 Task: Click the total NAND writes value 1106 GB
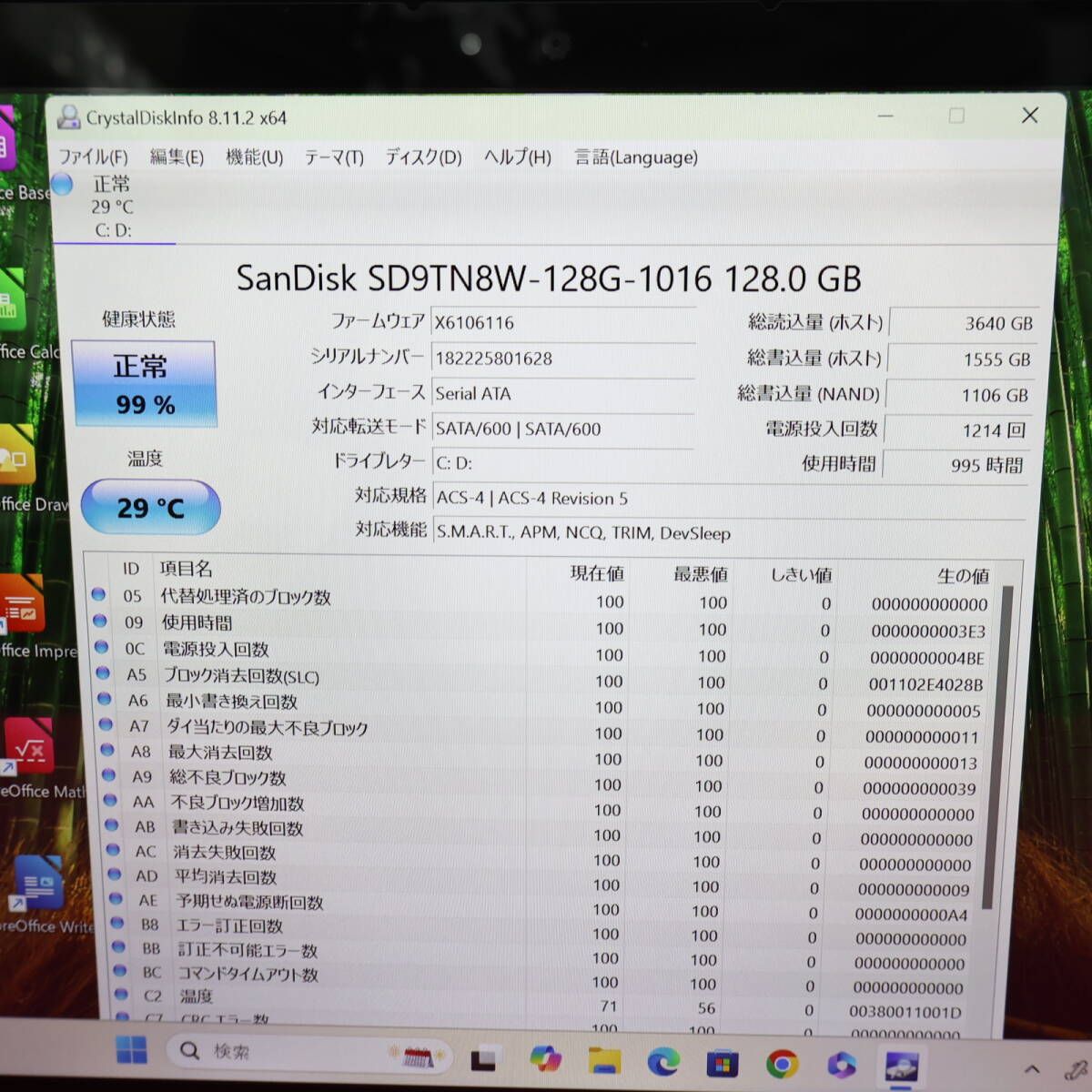960,395
